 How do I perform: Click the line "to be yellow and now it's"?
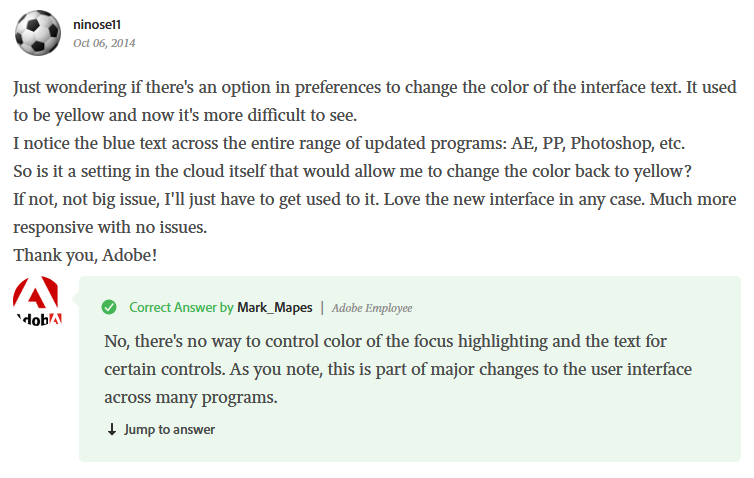click(185, 115)
